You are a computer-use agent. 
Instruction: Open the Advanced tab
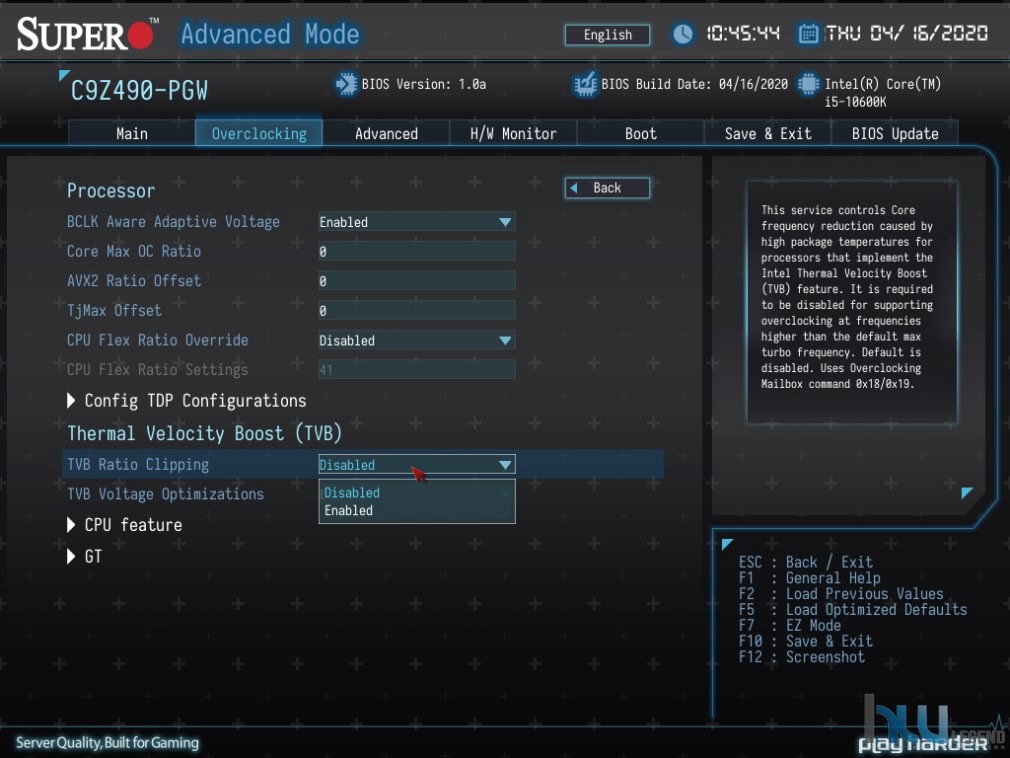(x=386, y=133)
